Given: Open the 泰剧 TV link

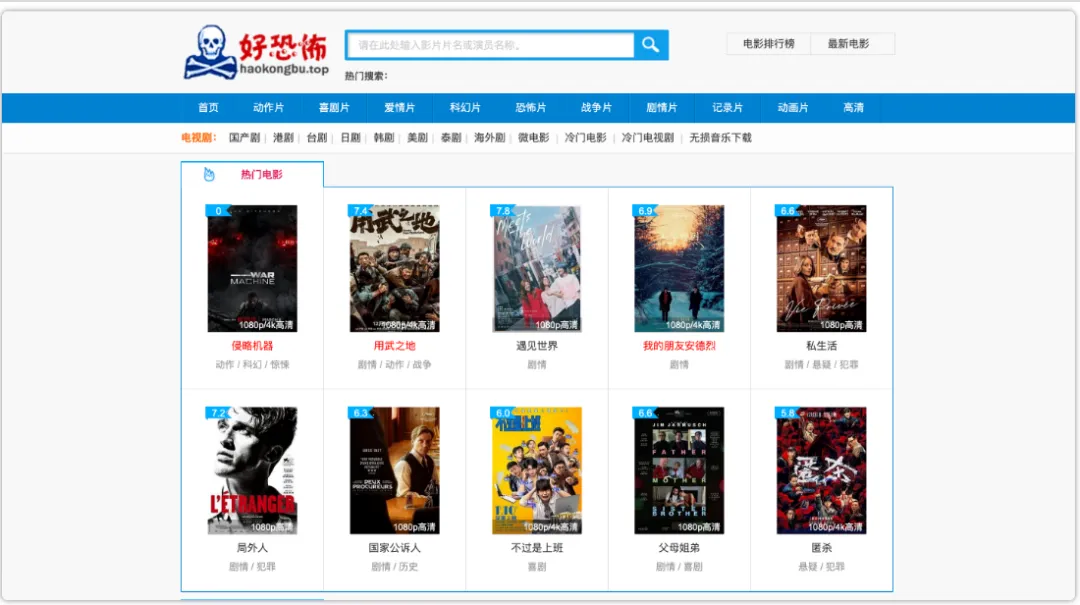Looking at the screenshot, I should pos(451,138).
